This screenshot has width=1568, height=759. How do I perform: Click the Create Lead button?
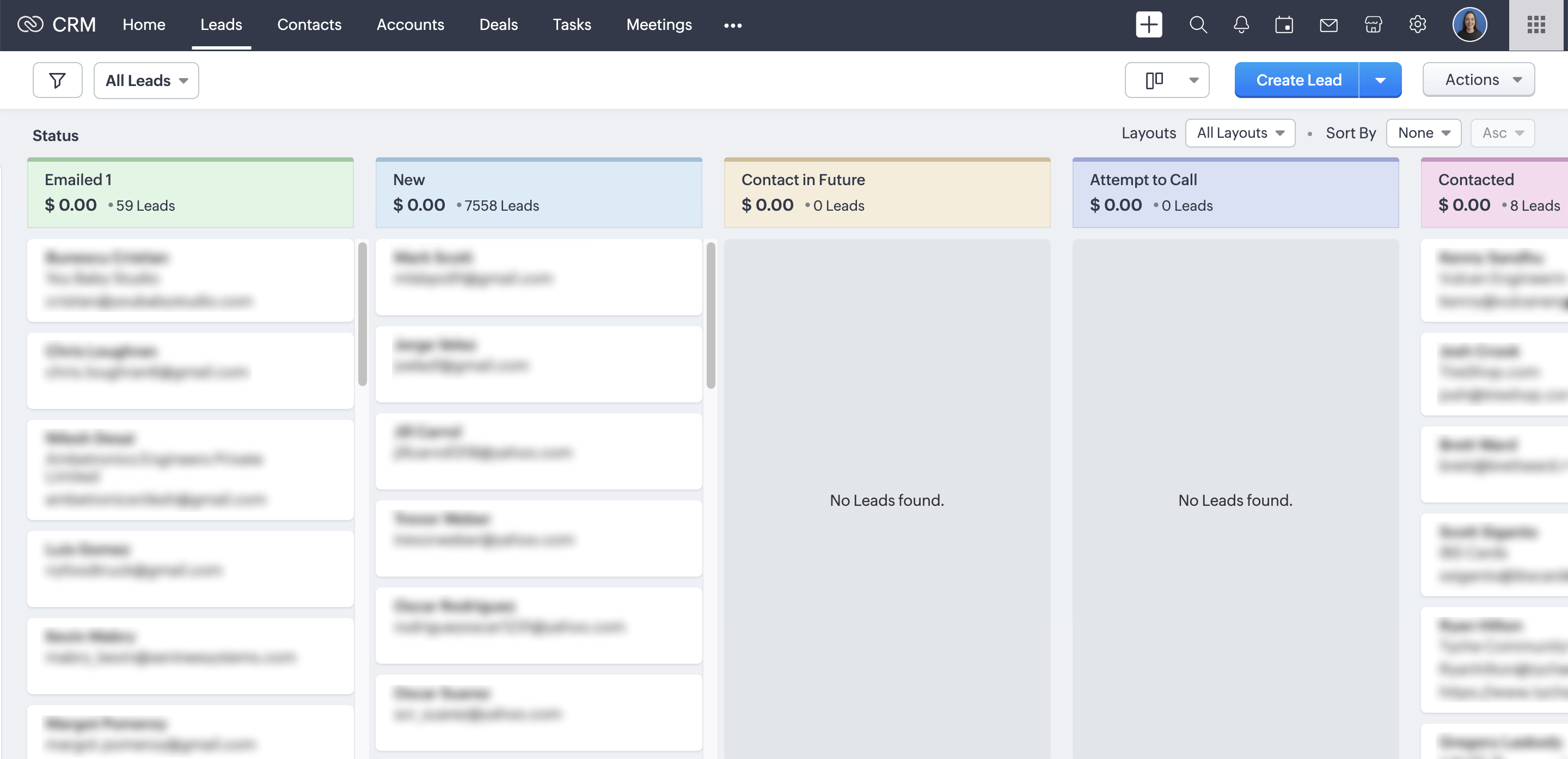point(1298,81)
